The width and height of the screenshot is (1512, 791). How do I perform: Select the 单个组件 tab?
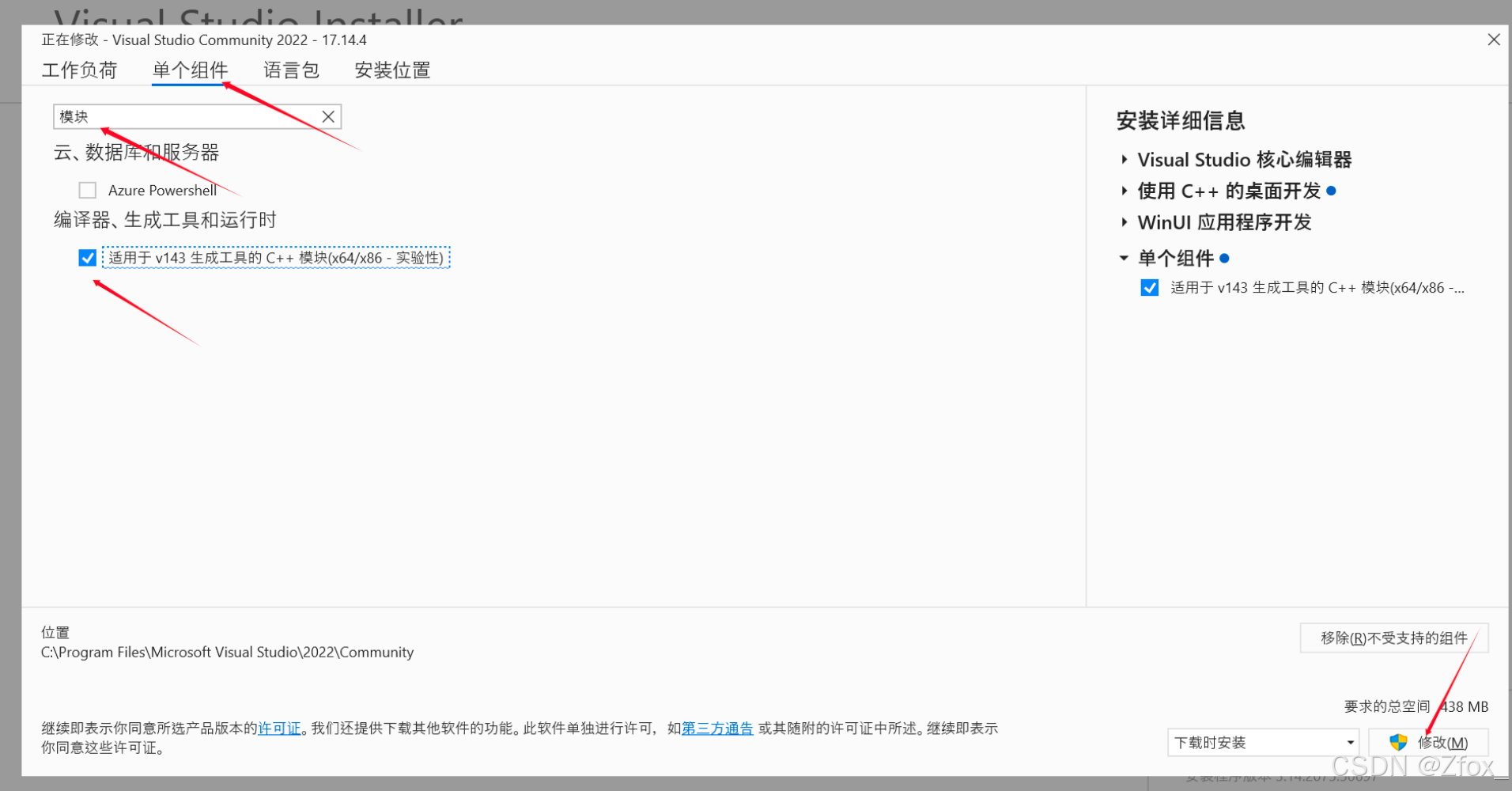pos(190,70)
